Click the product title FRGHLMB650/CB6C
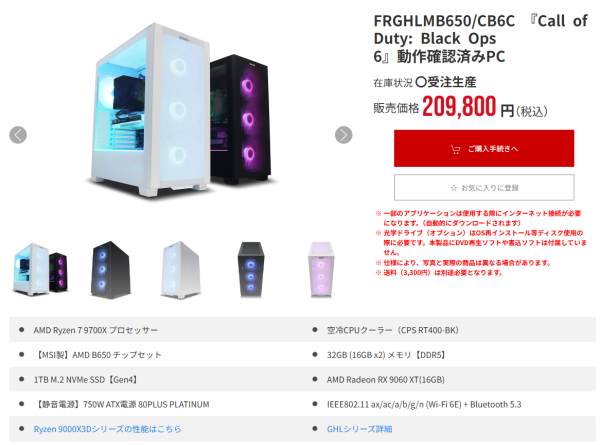The image size is (600, 445). 444,21
